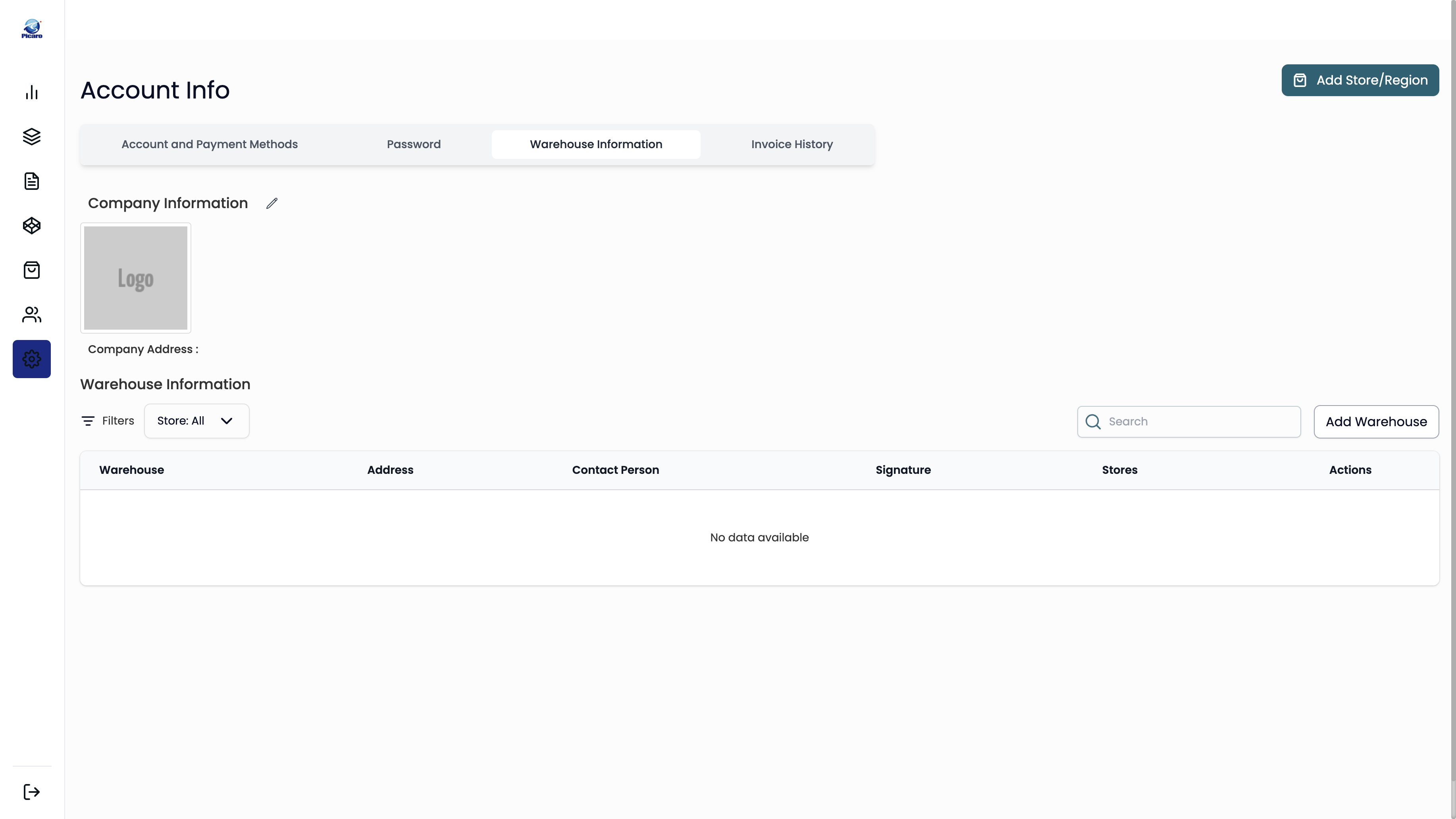Open the settings gear sidebar icon

pos(32,359)
